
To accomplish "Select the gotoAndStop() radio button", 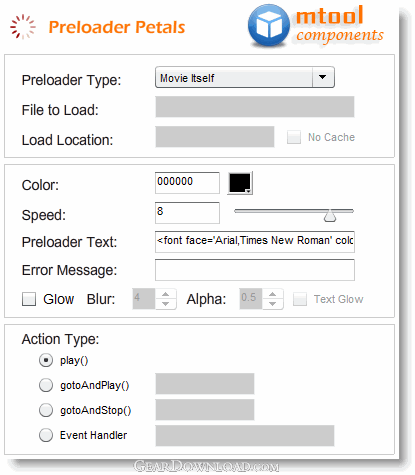I will 46,410.
